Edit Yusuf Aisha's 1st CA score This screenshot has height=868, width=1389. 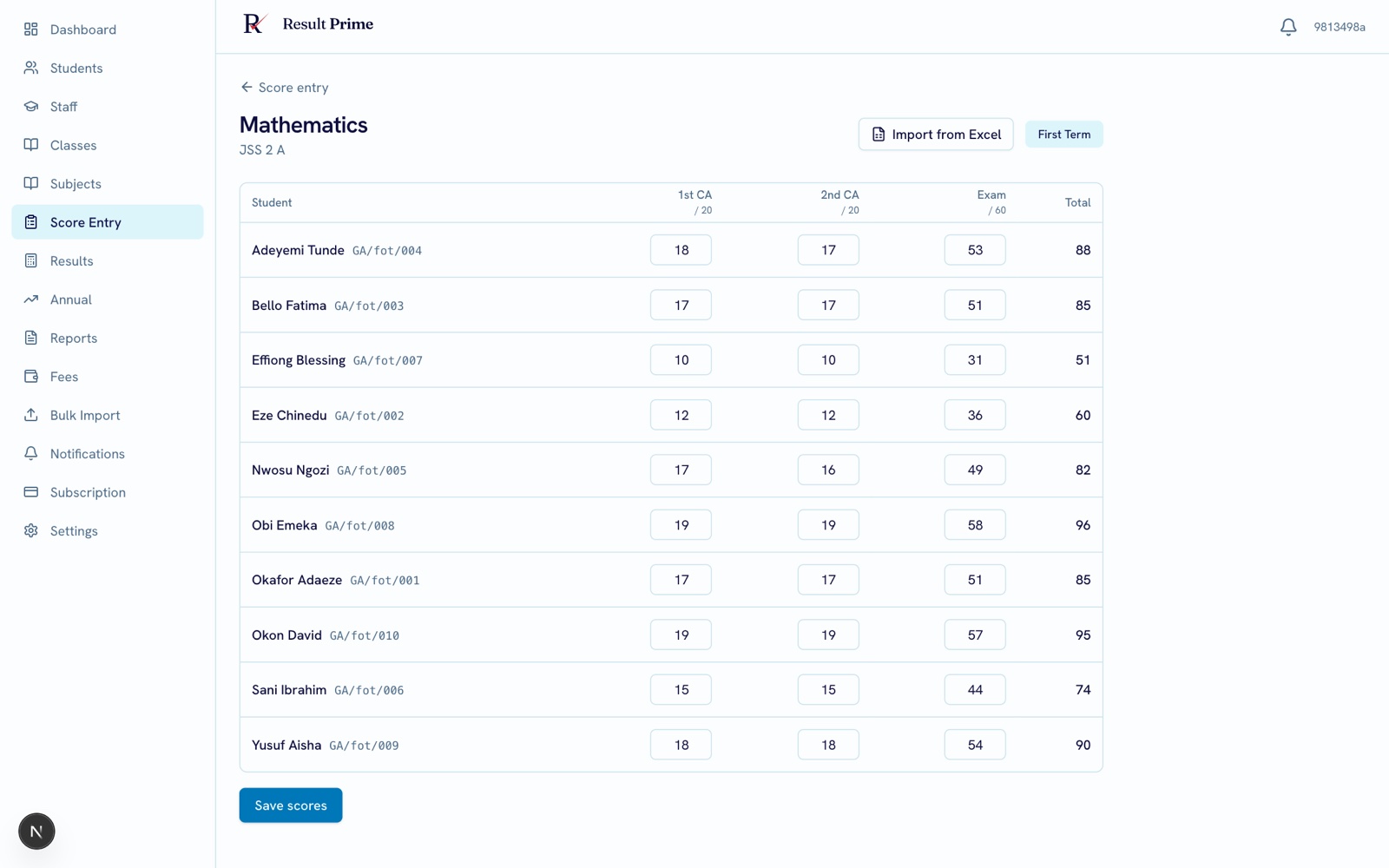[681, 745]
